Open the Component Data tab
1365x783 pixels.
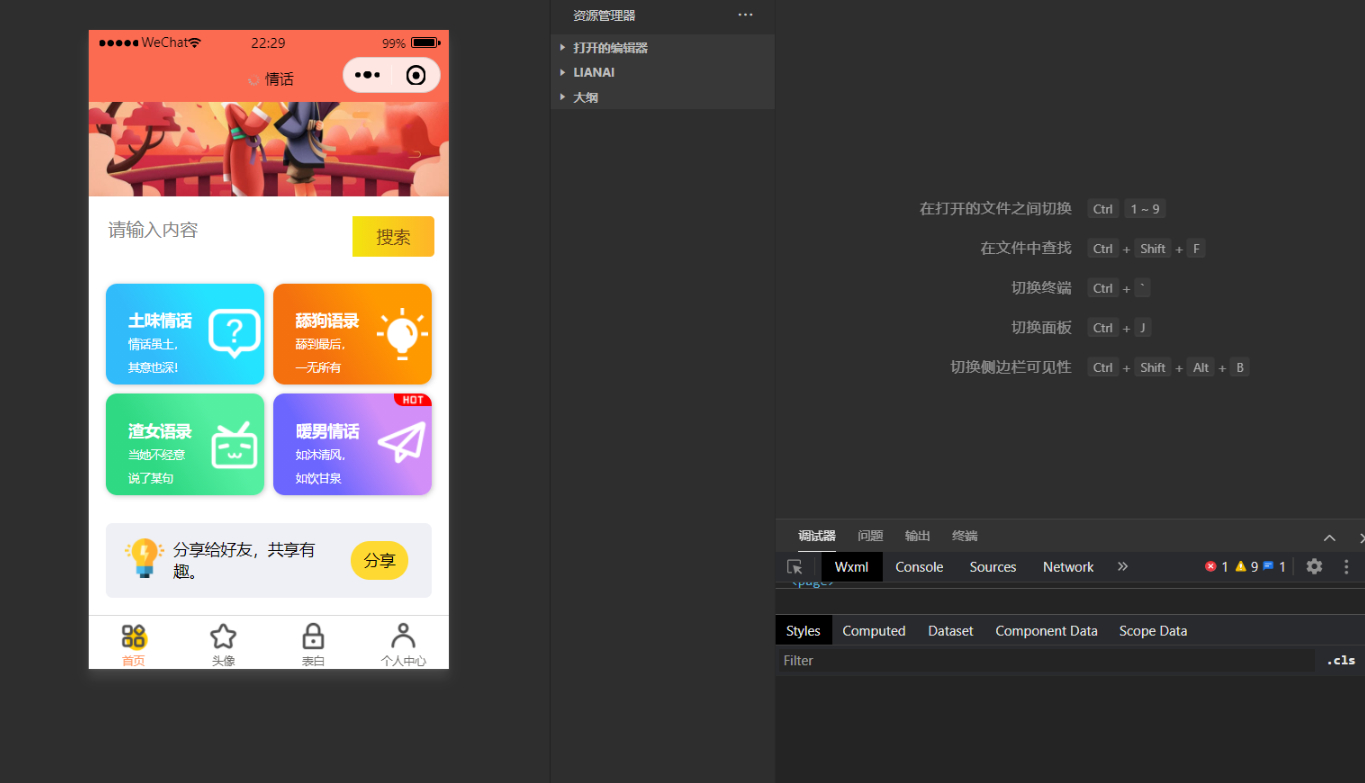pos(1046,631)
